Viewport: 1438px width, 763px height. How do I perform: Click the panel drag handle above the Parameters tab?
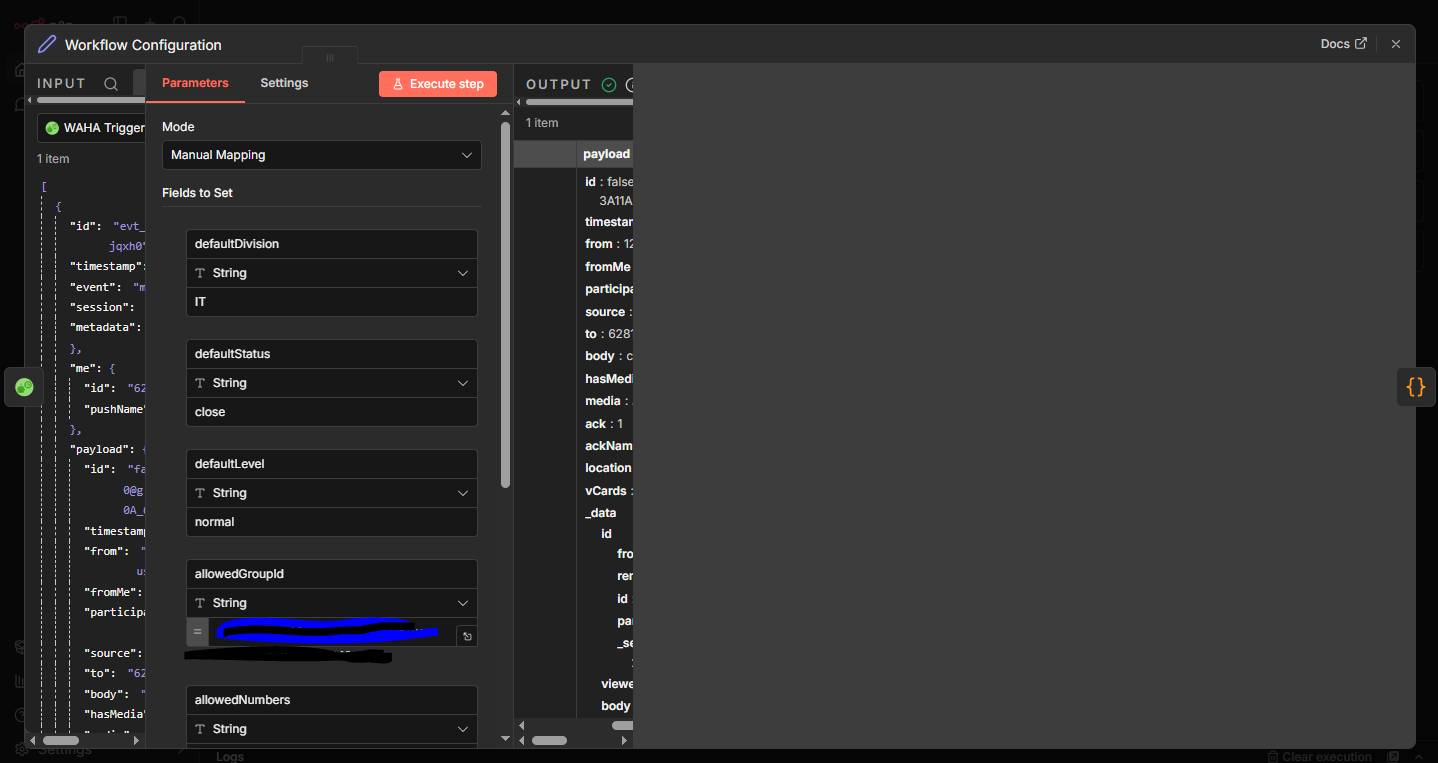pos(330,57)
